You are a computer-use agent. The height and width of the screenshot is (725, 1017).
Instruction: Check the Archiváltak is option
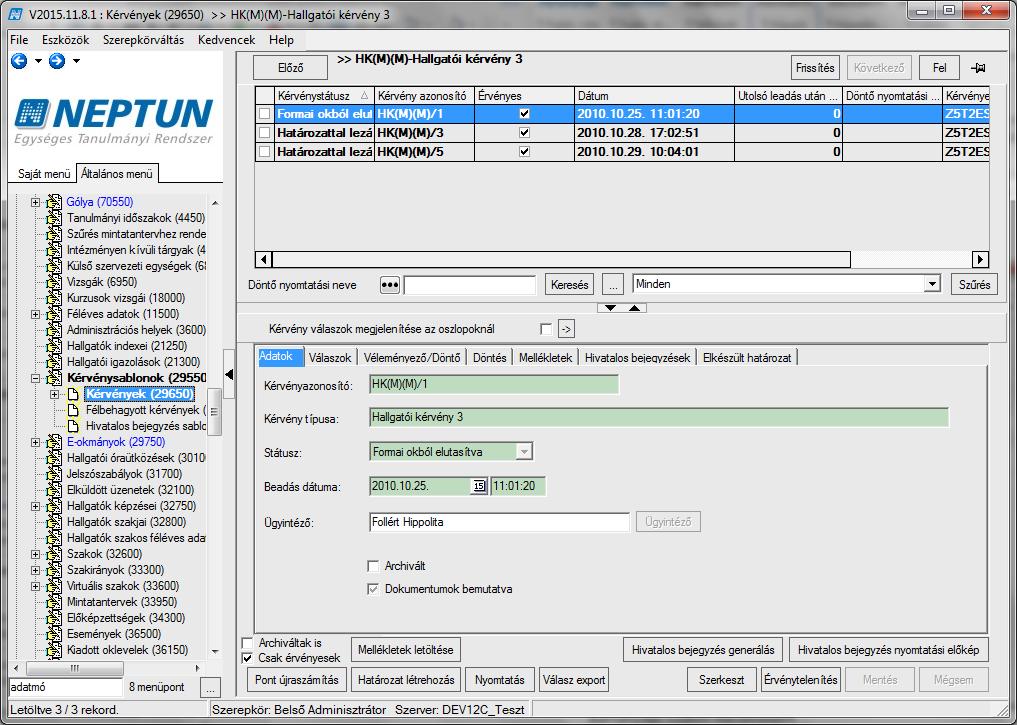(247, 643)
